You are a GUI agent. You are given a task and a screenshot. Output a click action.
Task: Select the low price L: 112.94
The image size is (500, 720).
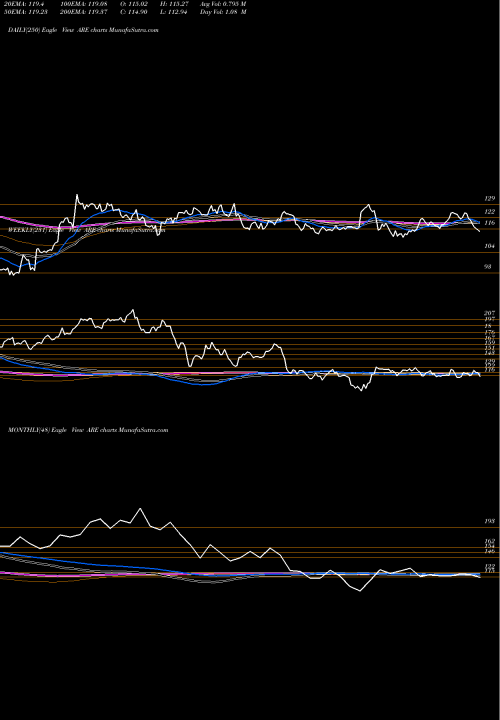174,12
